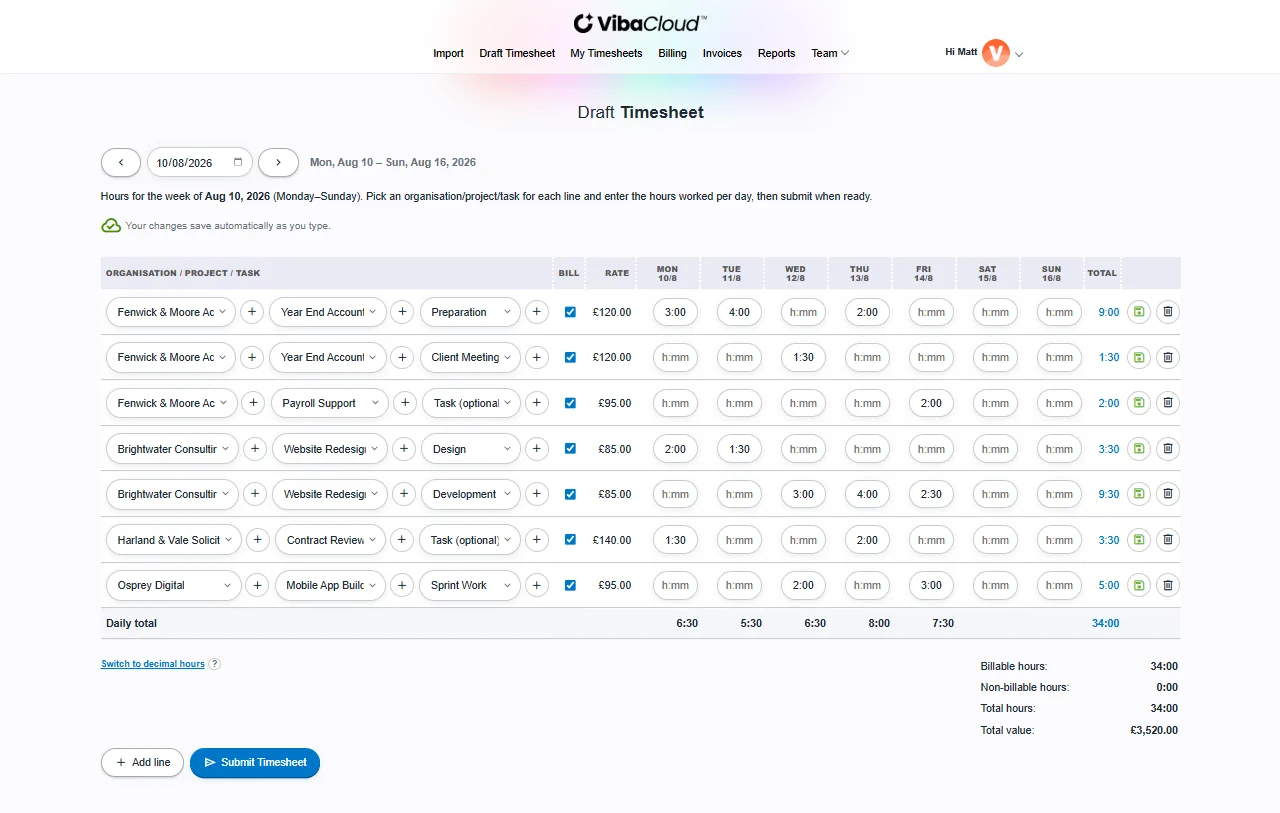Viewport: 1280px width, 813px height.
Task: Click the 10/08/2026 date input field
Action: click(x=200, y=162)
